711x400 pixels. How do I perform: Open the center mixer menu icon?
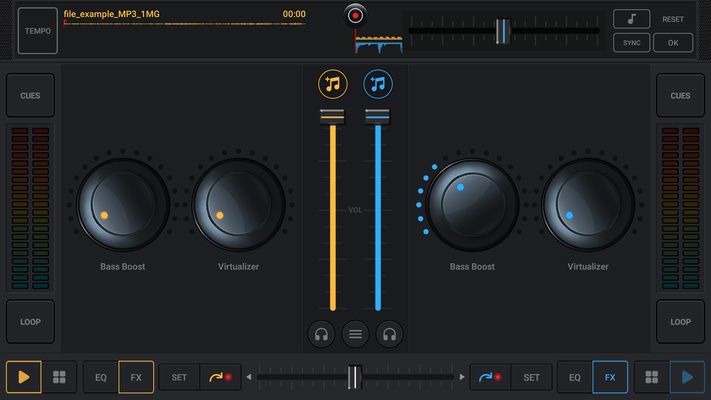(355, 334)
